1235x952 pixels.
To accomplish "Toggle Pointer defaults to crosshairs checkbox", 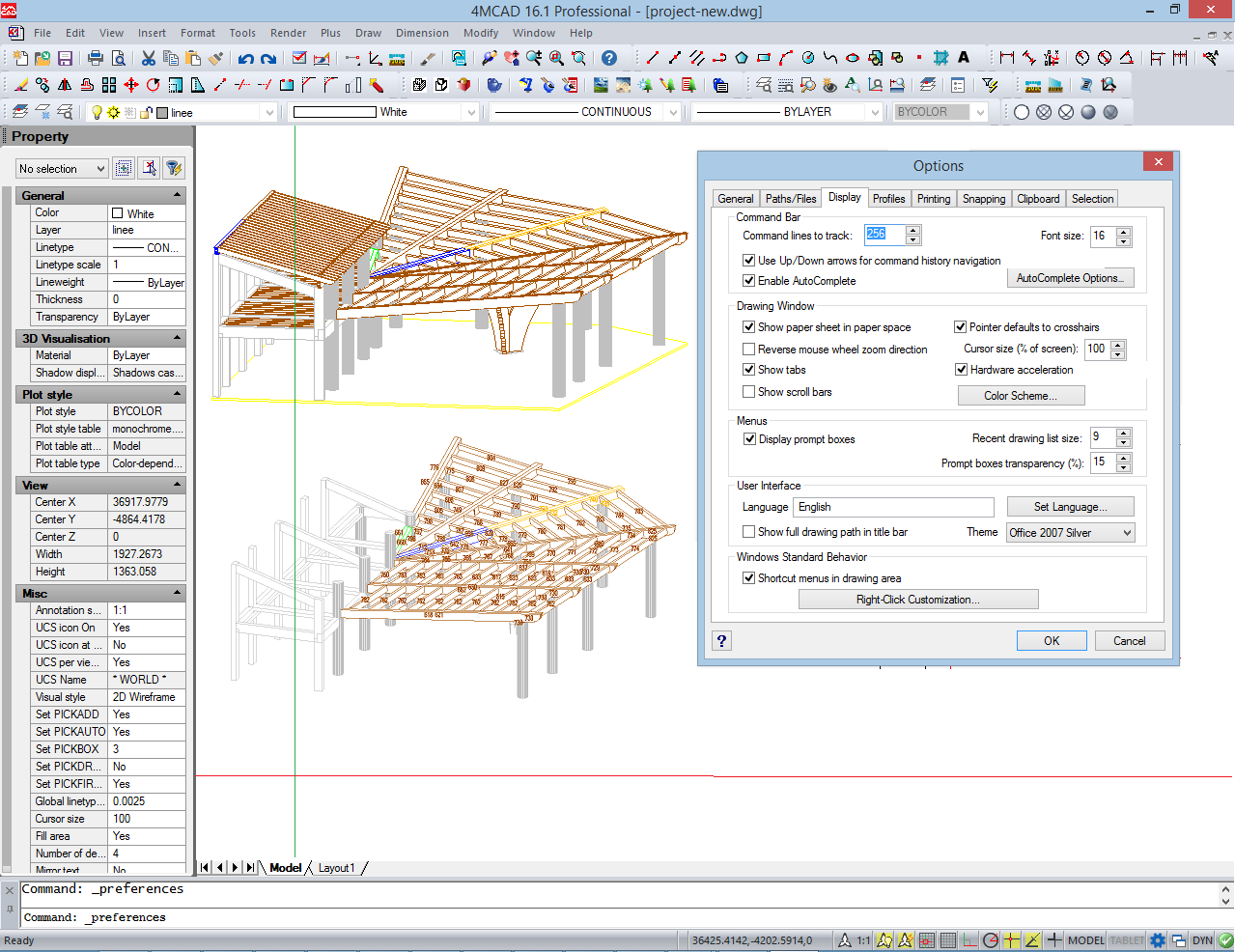I will [961, 327].
